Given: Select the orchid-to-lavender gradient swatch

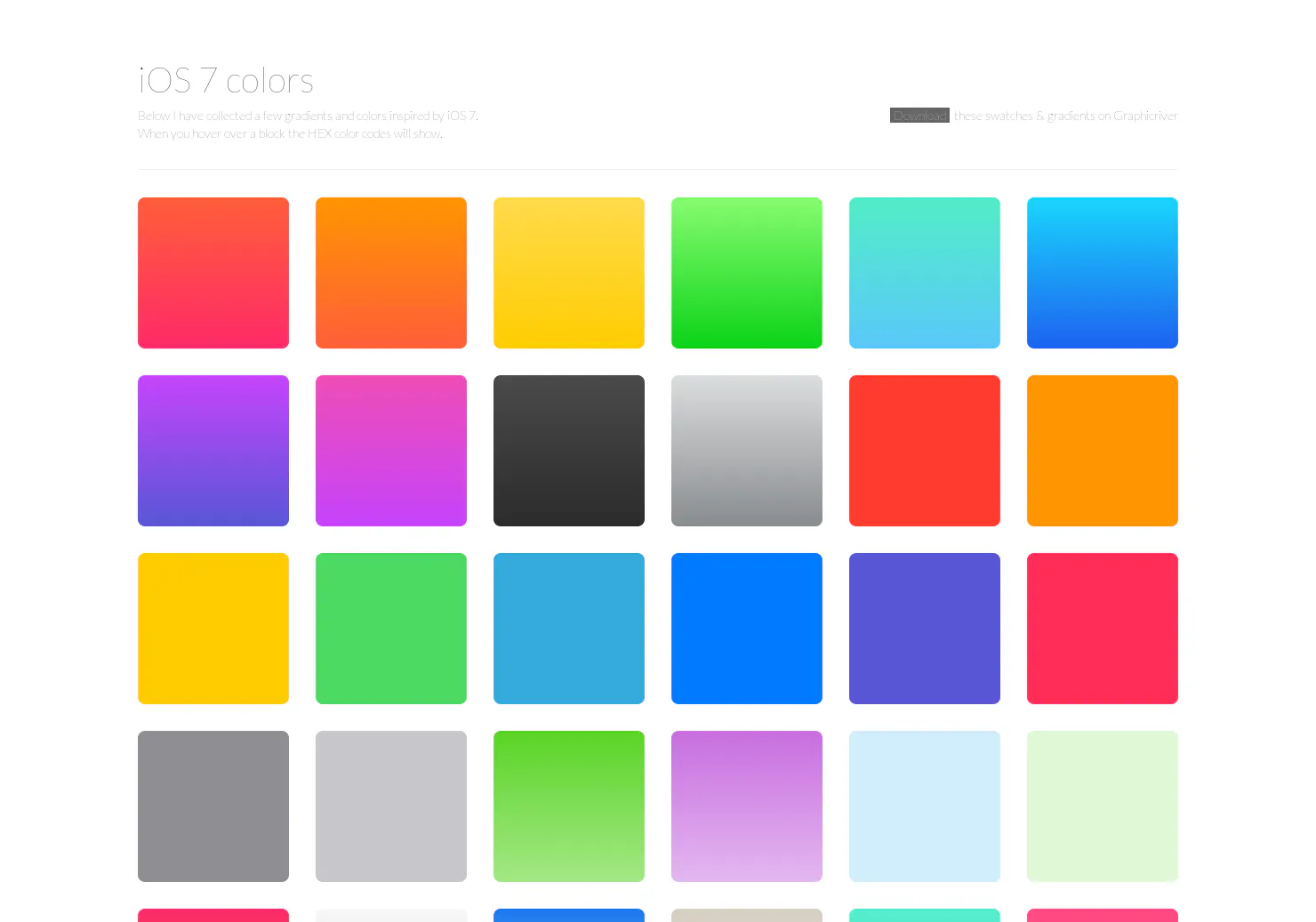Looking at the screenshot, I should click(x=747, y=806).
